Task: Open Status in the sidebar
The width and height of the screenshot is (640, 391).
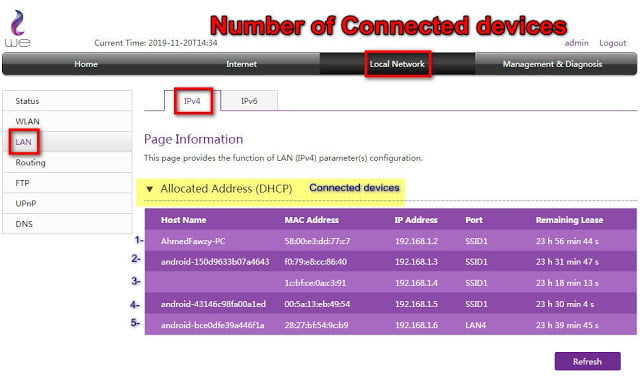Action: (67, 101)
